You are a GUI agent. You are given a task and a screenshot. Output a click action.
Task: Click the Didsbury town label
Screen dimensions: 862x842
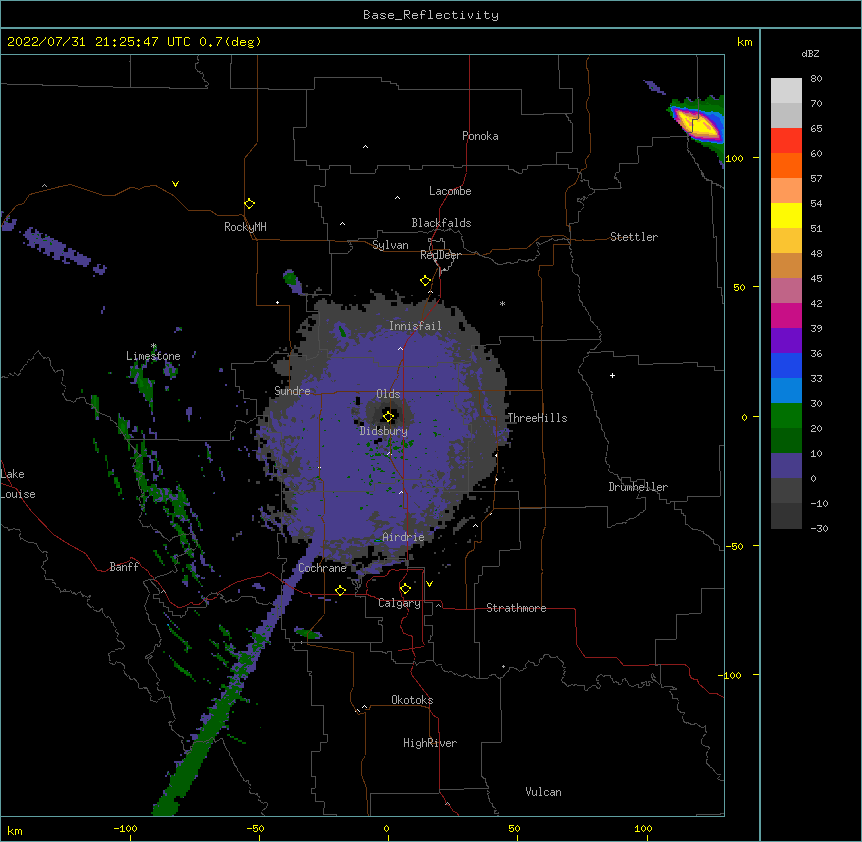384,431
